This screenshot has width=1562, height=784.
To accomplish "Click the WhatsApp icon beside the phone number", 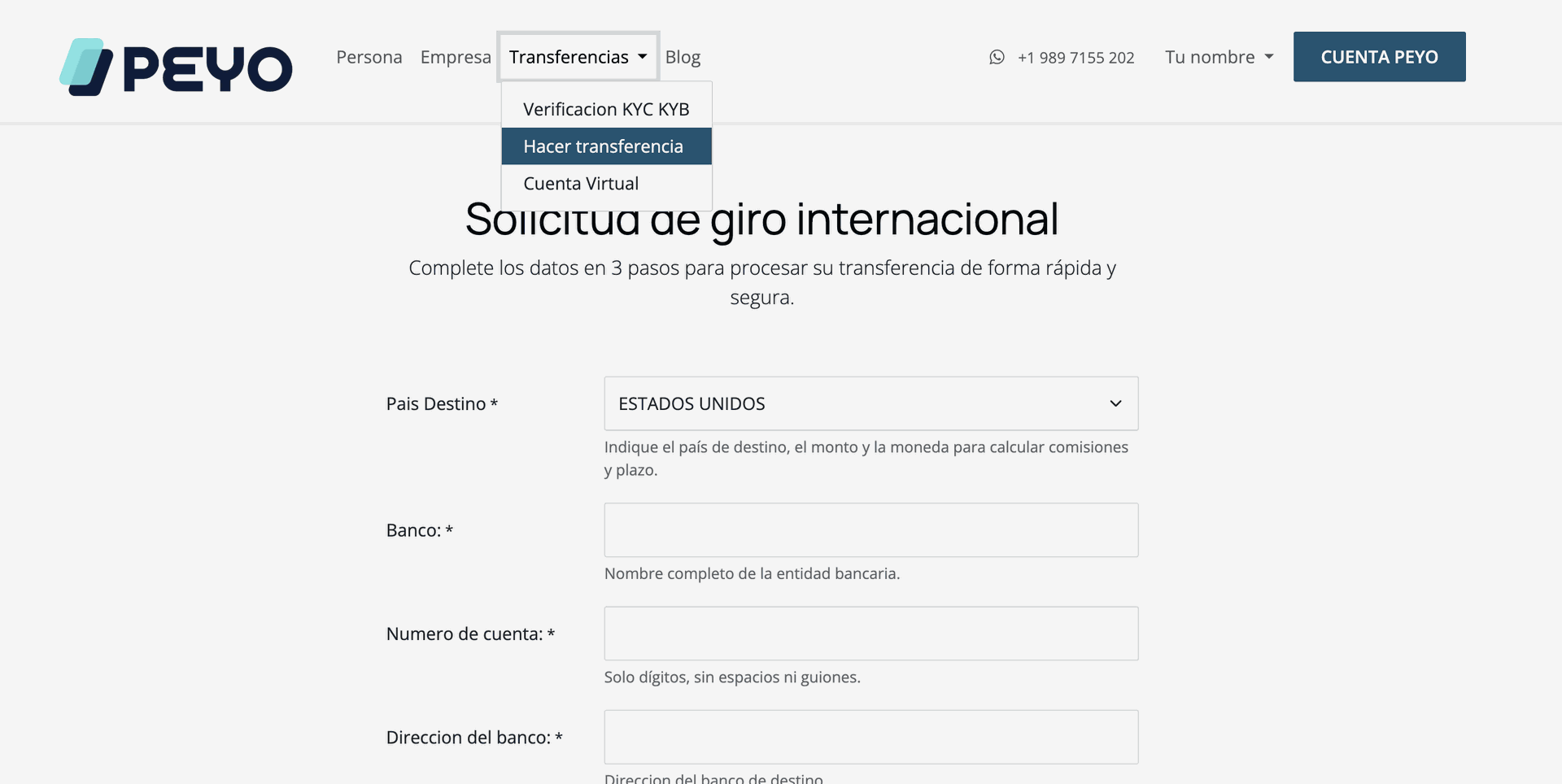I will [x=997, y=57].
